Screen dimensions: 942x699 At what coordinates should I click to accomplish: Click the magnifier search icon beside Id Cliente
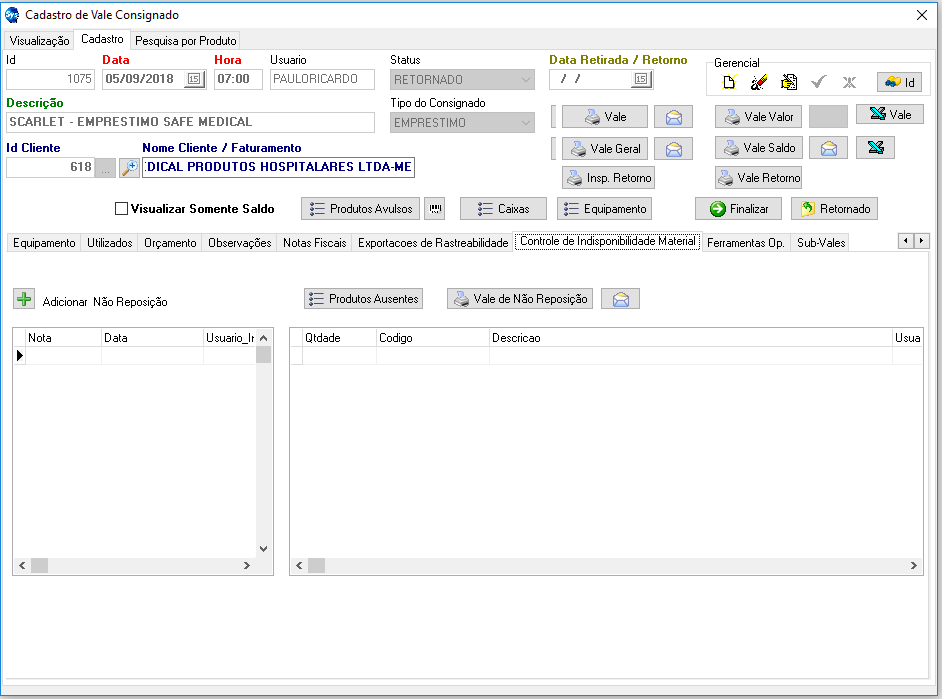(129, 168)
